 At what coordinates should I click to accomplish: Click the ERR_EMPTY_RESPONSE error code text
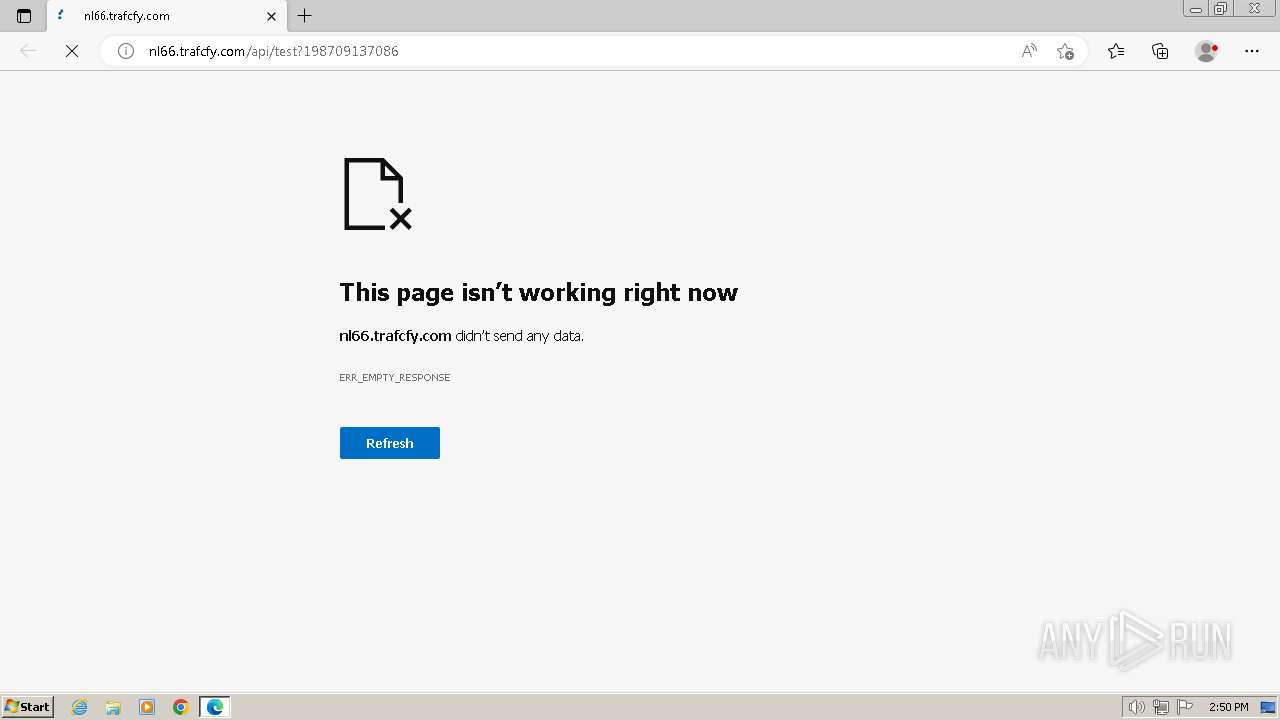point(395,377)
